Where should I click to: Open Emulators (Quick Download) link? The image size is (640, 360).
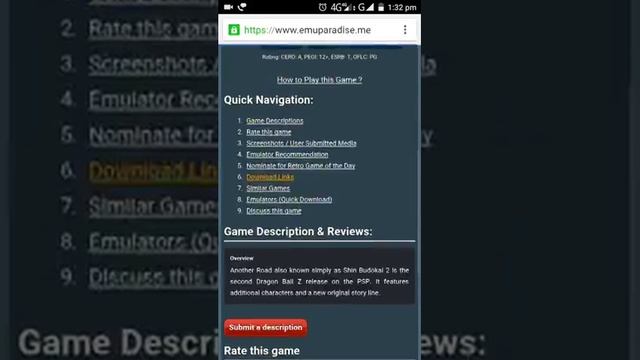(x=289, y=199)
